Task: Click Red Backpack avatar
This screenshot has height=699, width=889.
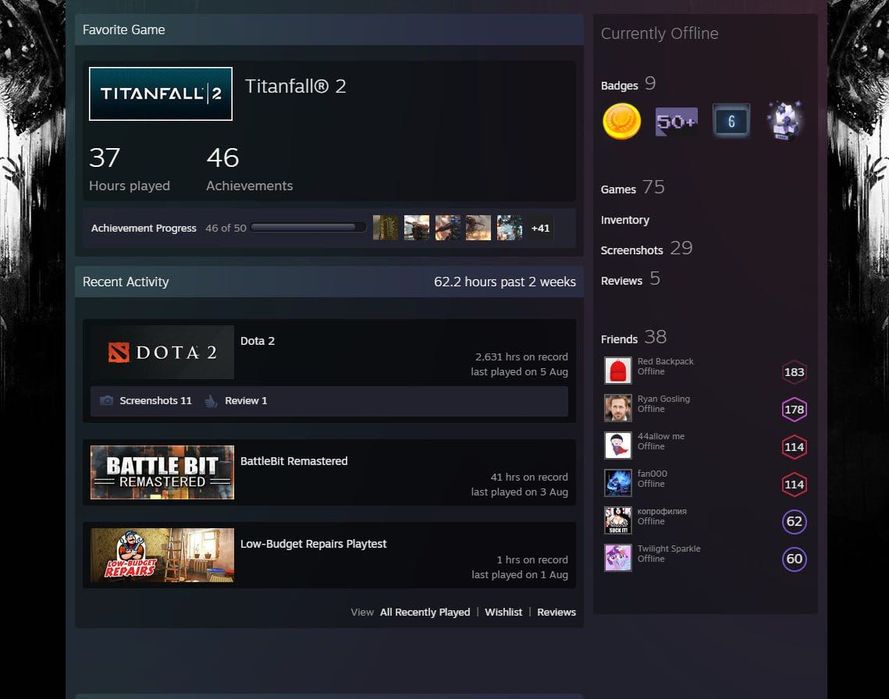Action: (617, 370)
